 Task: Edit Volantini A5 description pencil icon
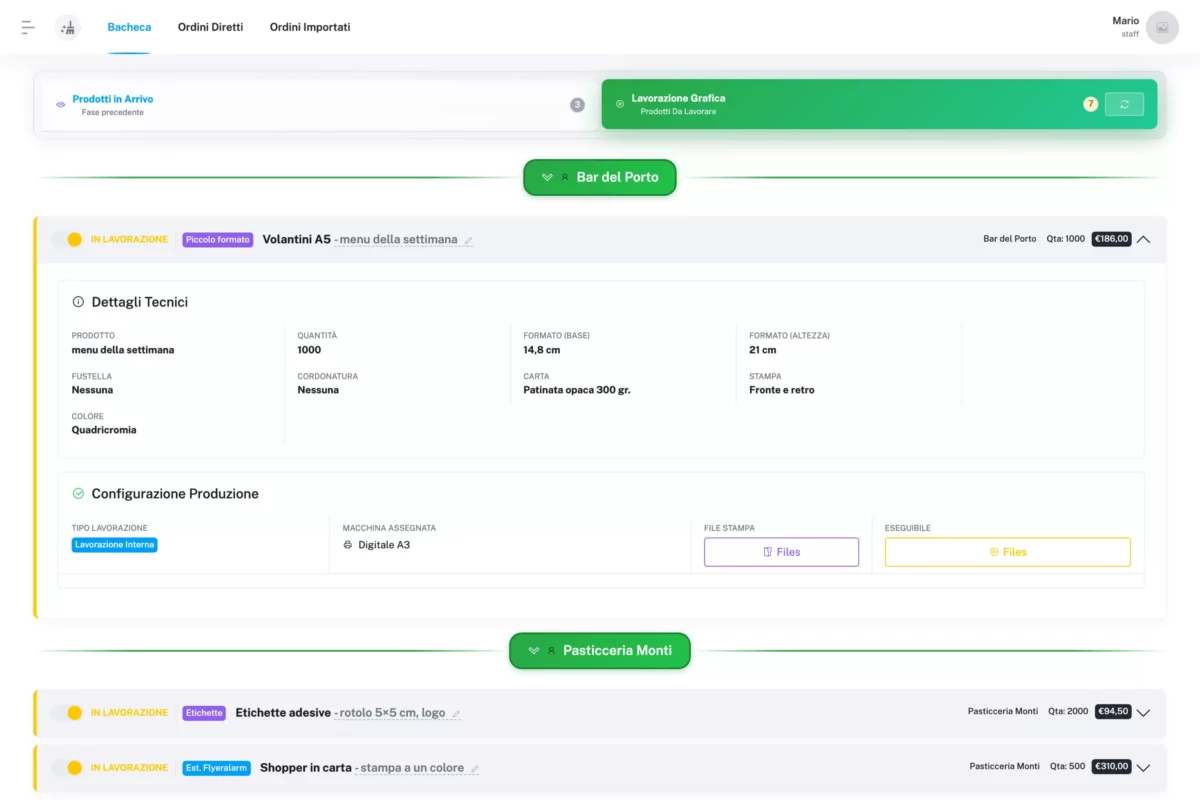tap(468, 240)
